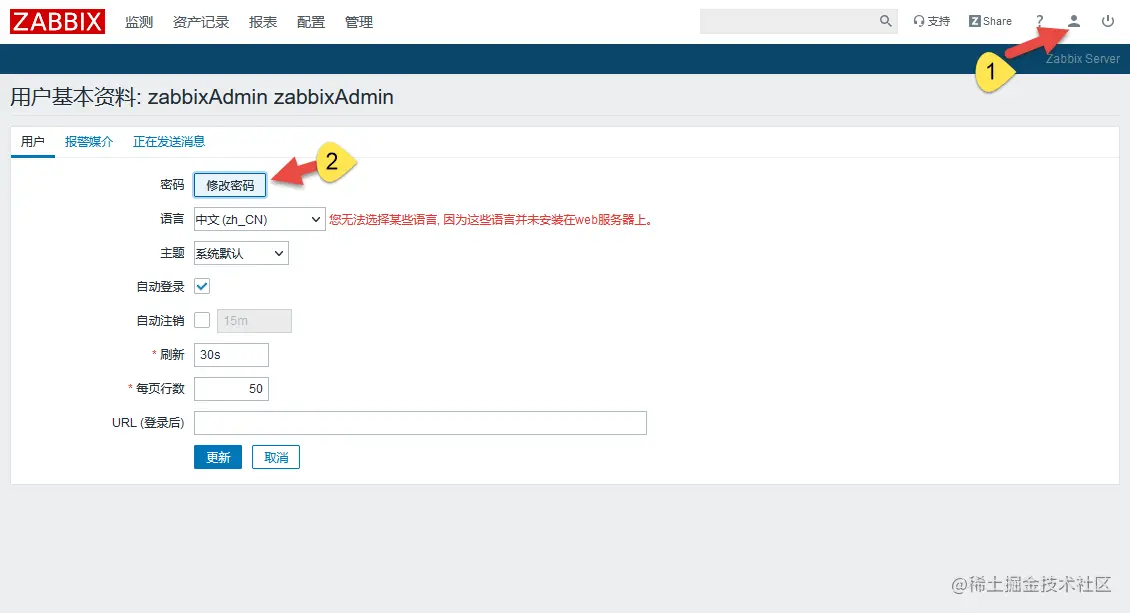This screenshot has width=1130, height=613.
Task: Open the 主题 theme dropdown
Action: pos(240,253)
